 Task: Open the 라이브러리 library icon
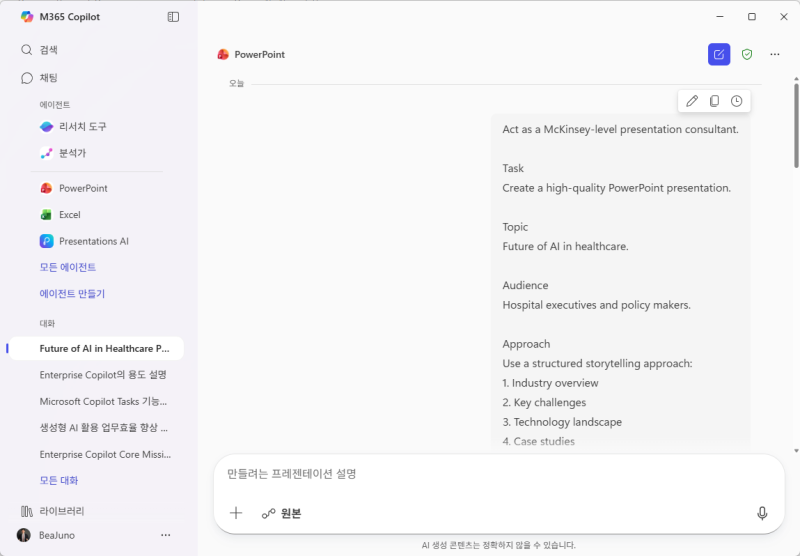(27, 511)
